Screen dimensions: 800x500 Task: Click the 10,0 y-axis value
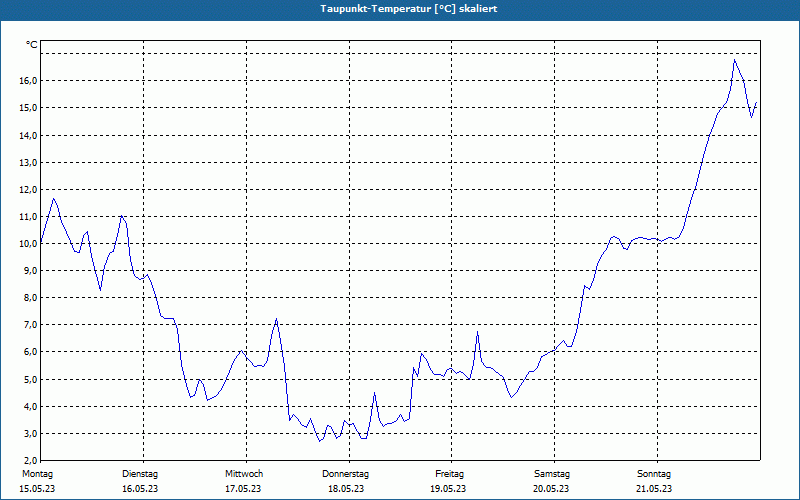(x=28, y=243)
